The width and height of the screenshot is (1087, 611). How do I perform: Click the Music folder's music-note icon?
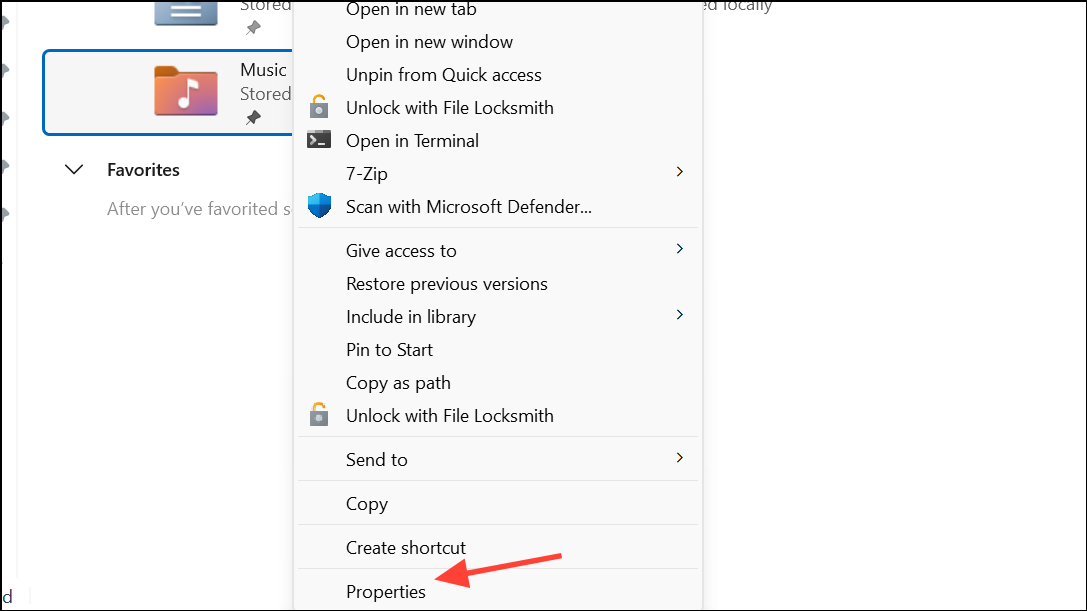coord(184,90)
